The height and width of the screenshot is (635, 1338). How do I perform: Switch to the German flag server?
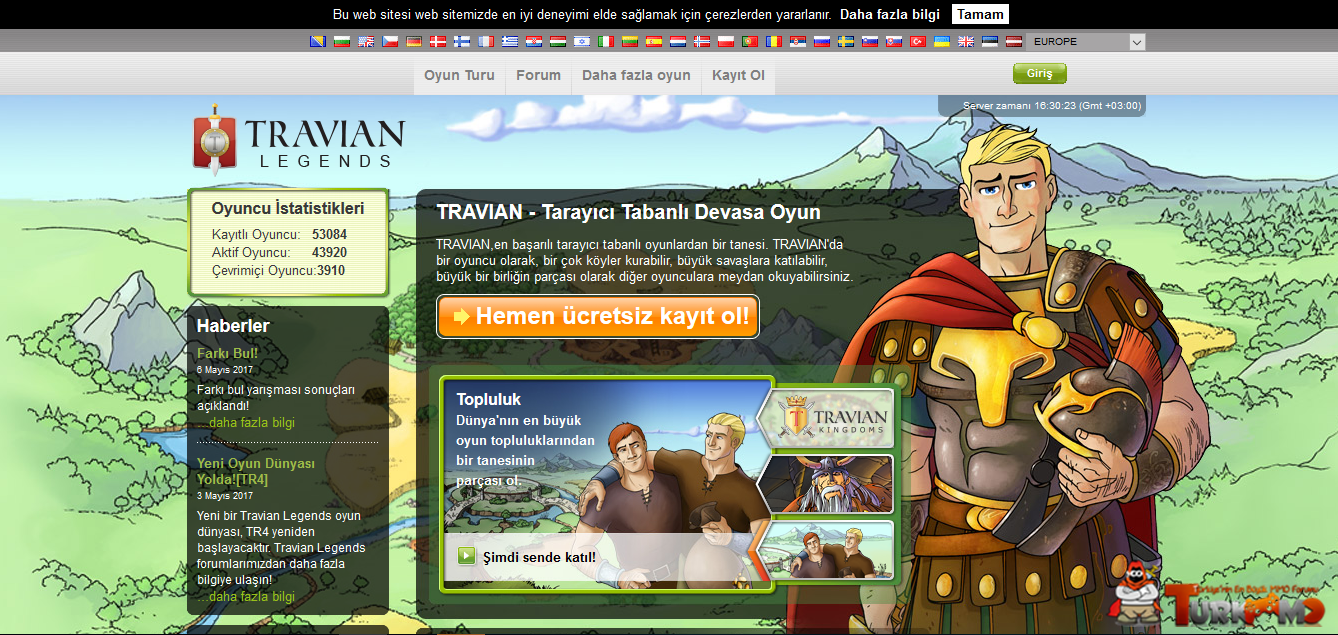414,41
